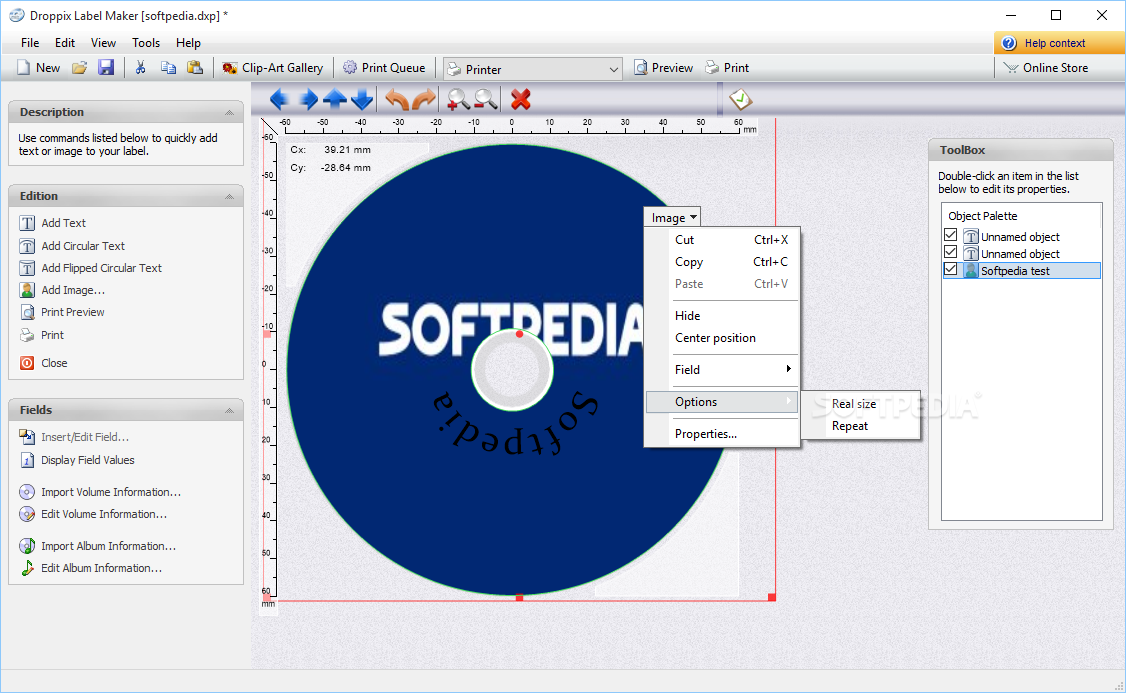
Task: Paste with the toolbar clipboard icon
Action: point(195,68)
